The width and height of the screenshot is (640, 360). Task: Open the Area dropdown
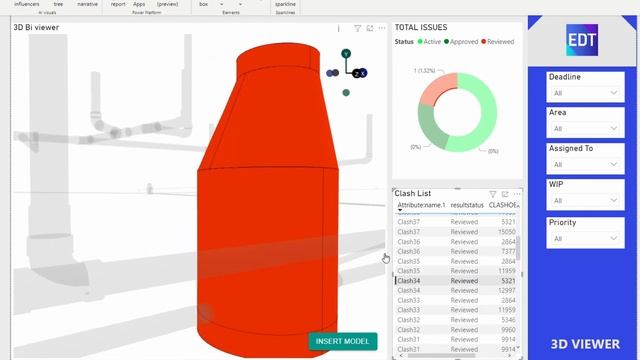pyautogui.click(x=585, y=129)
